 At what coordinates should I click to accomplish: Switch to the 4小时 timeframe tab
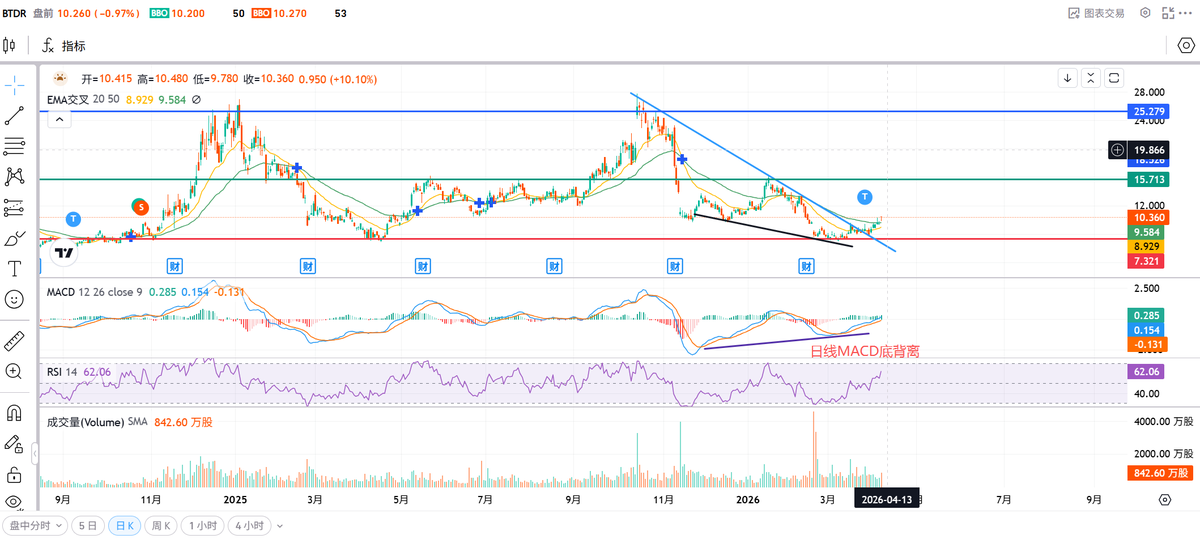click(248, 526)
